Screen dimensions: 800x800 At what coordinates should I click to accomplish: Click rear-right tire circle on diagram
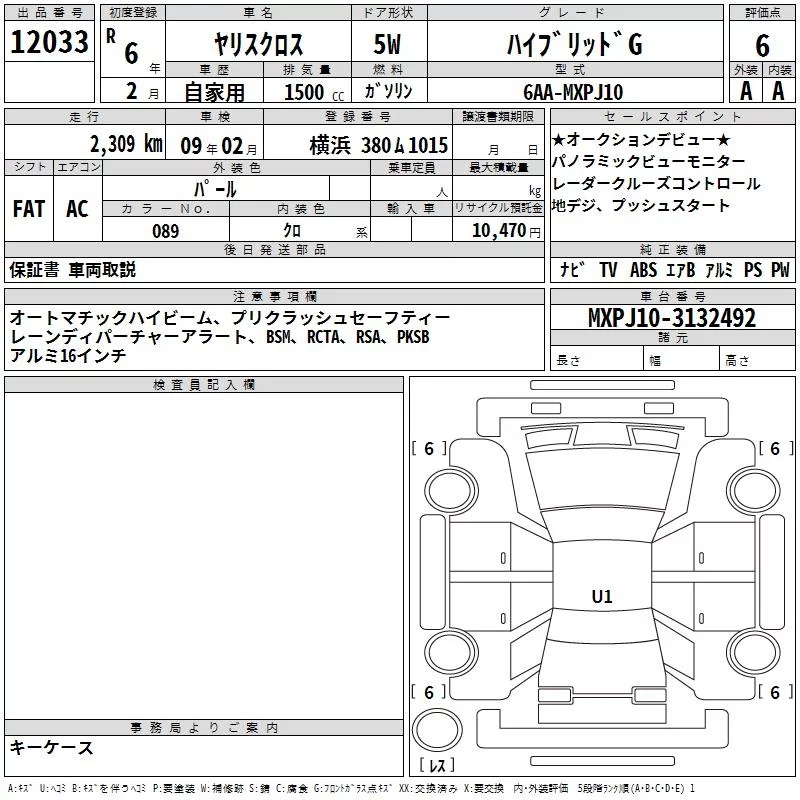pyautogui.click(x=754, y=652)
